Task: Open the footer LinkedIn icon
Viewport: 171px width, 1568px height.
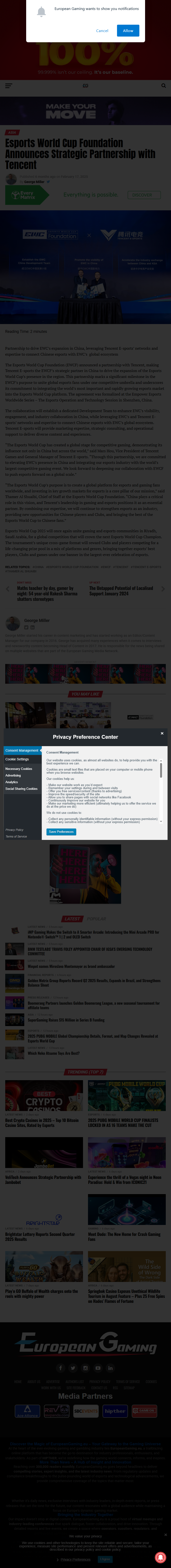Action: (111, 1368)
